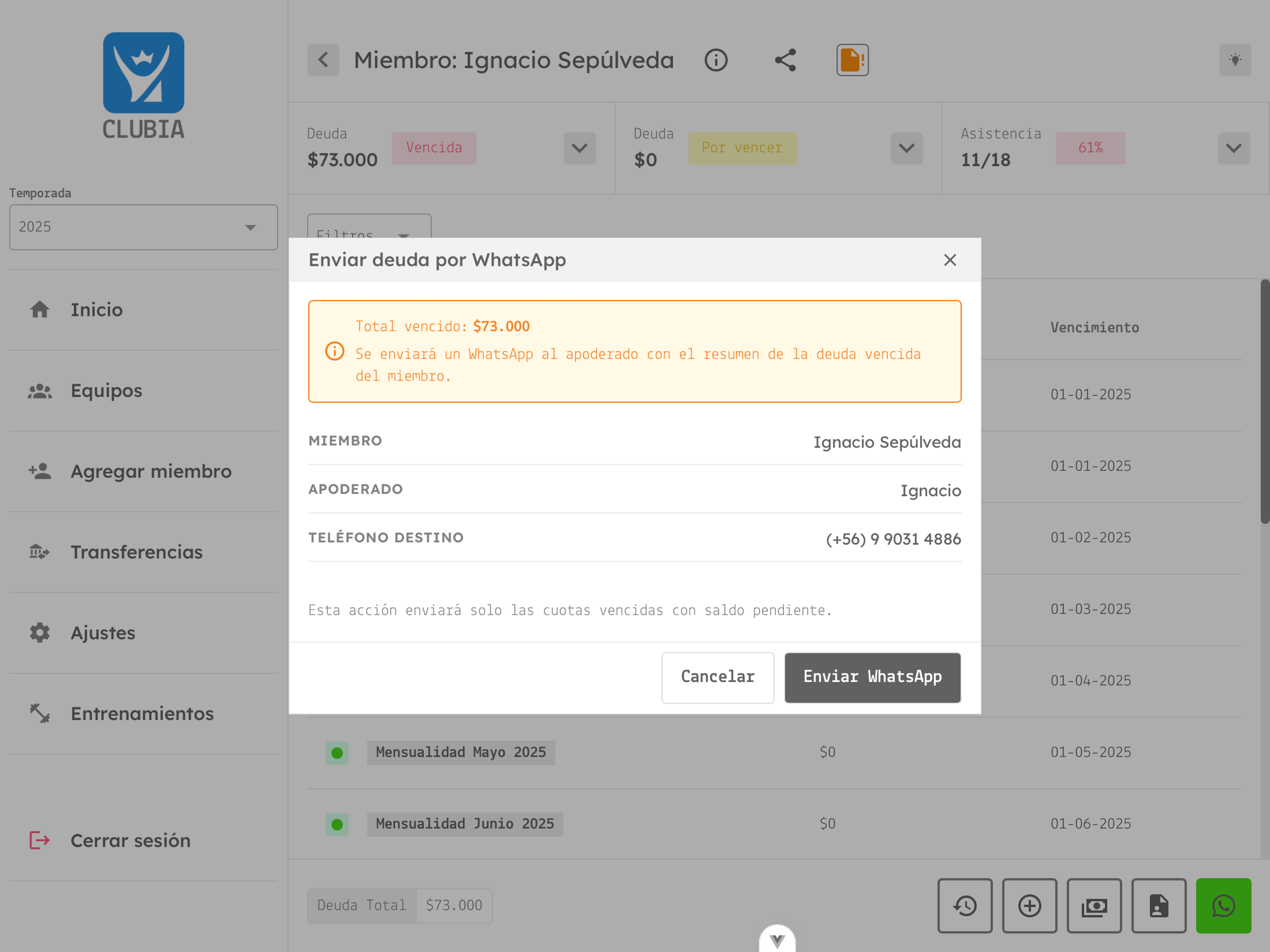1270x952 pixels.
Task: Open member info circle icon
Action: (x=716, y=60)
